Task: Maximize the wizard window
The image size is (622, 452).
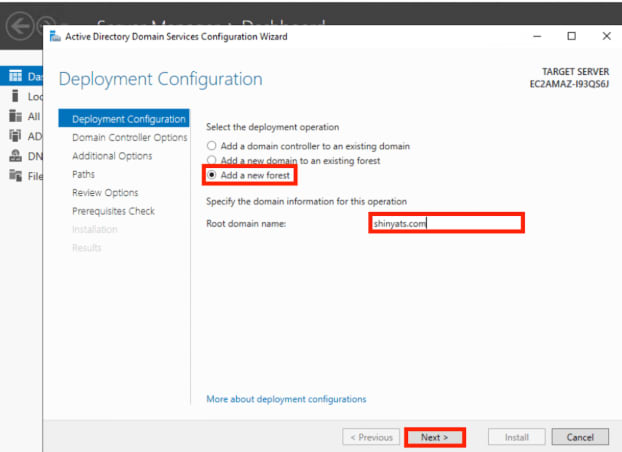Action: pyautogui.click(x=572, y=36)
